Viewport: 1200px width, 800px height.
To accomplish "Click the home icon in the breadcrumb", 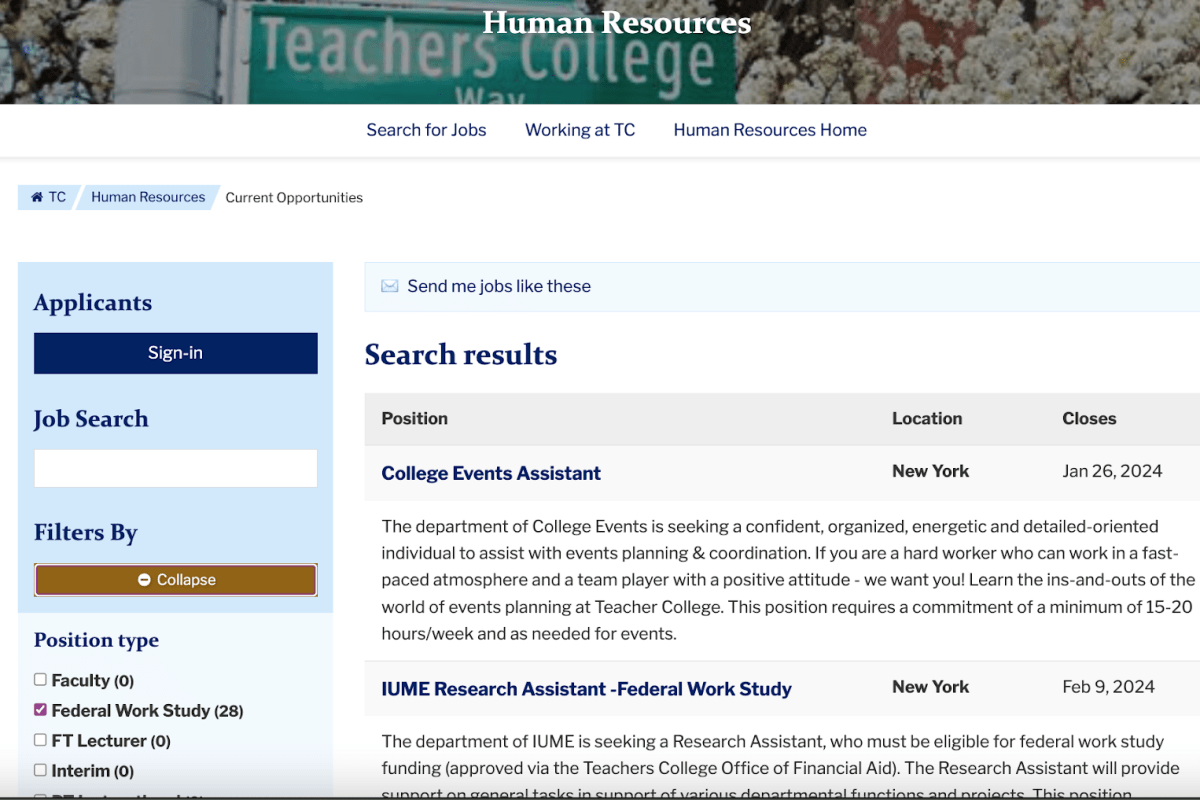I will (38, 197).
